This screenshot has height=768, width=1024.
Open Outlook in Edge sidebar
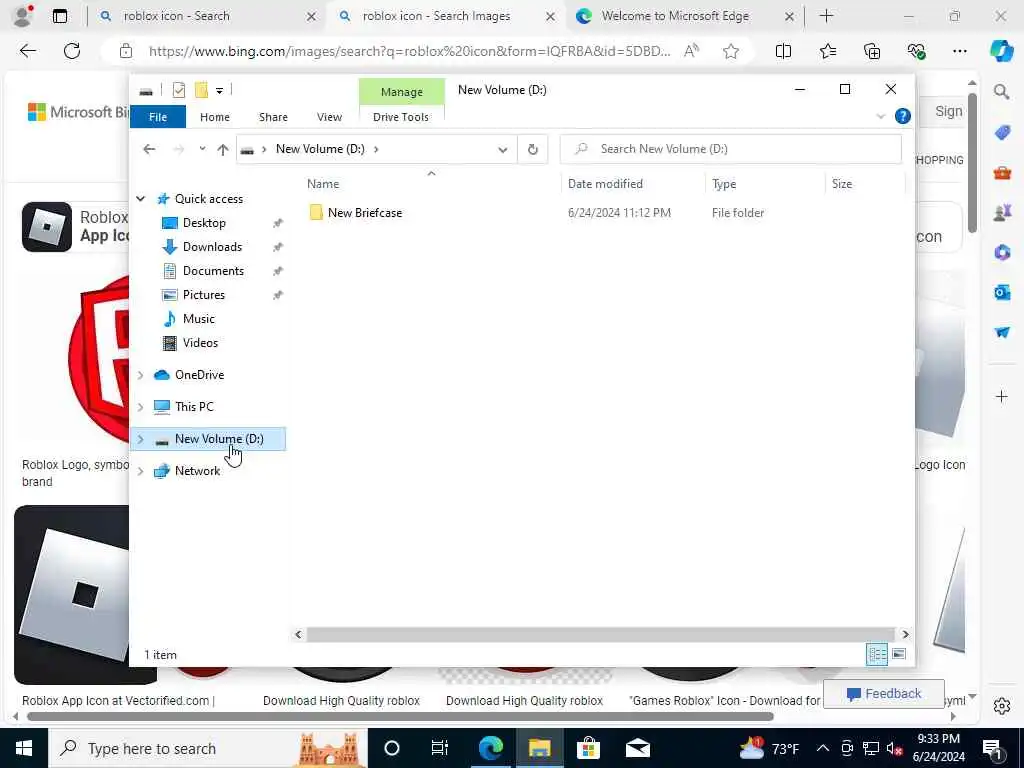coord(1002,292)
